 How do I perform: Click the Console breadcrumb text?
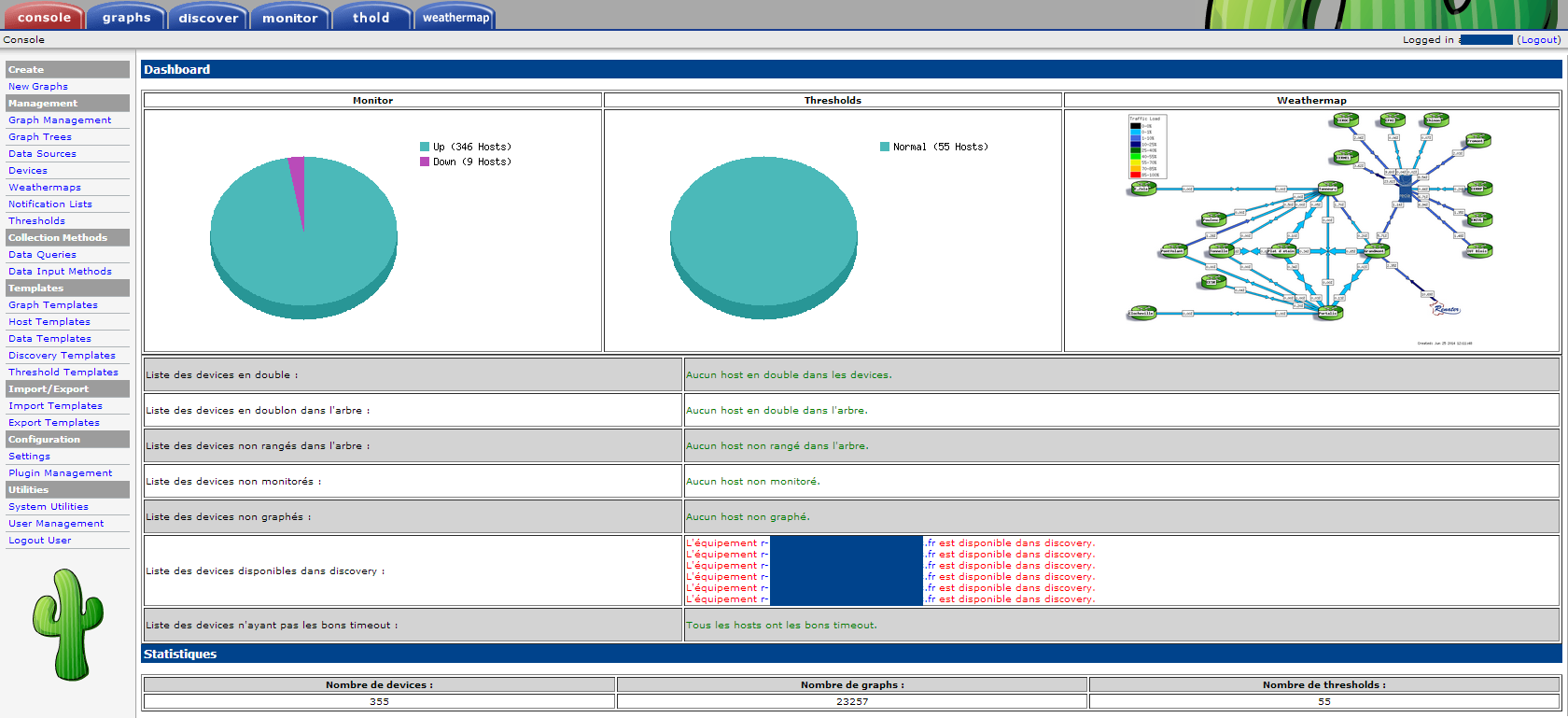click(23, 39)
